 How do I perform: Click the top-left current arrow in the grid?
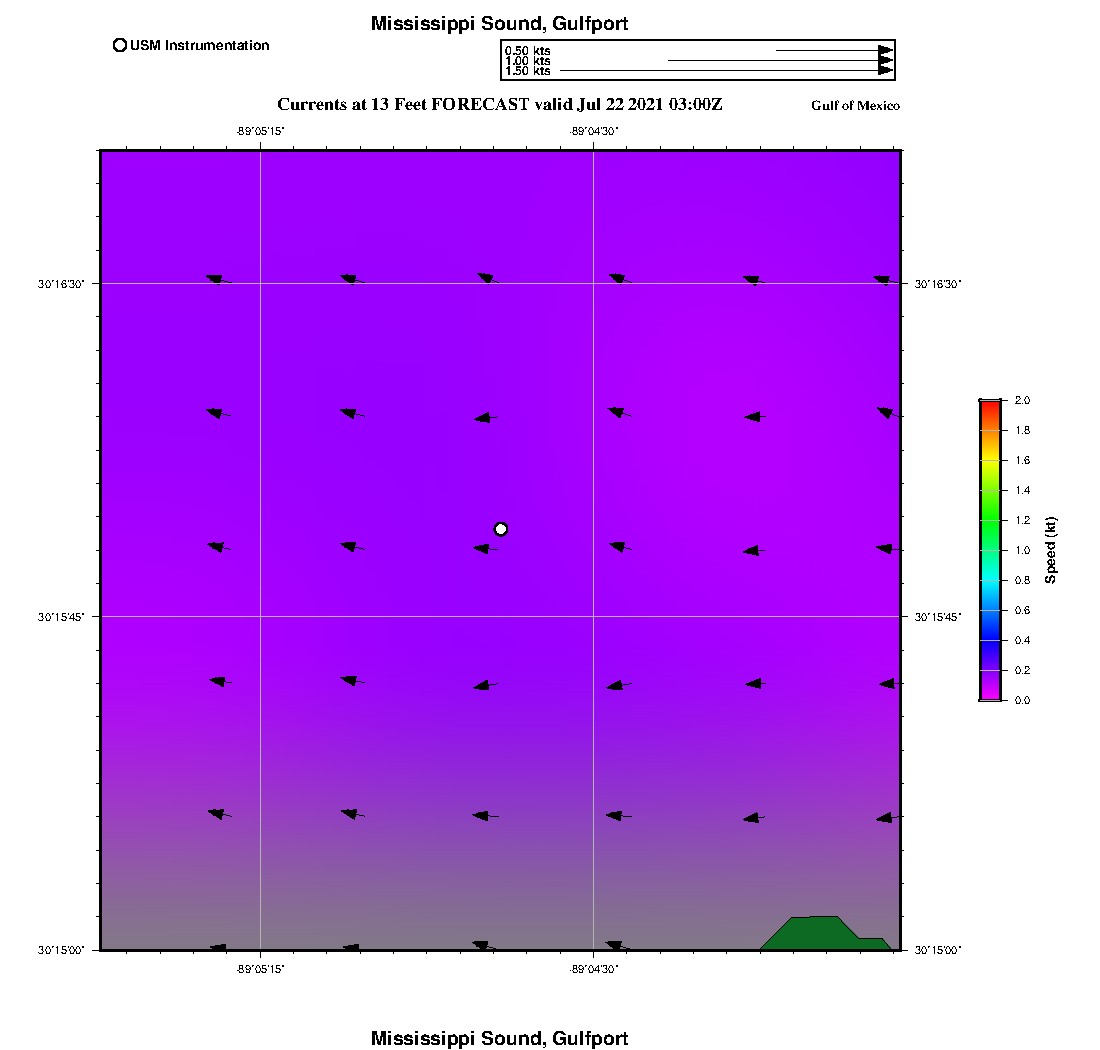click(x=216, y=280)
